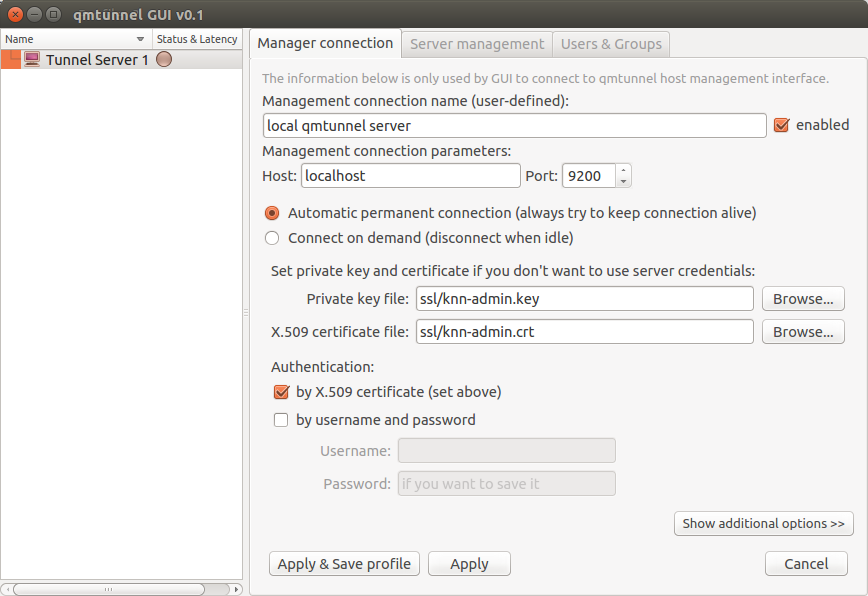The image size is (868, 596).
Task: Toggle the enabled checkbox
Action: (x=781, y=125)
